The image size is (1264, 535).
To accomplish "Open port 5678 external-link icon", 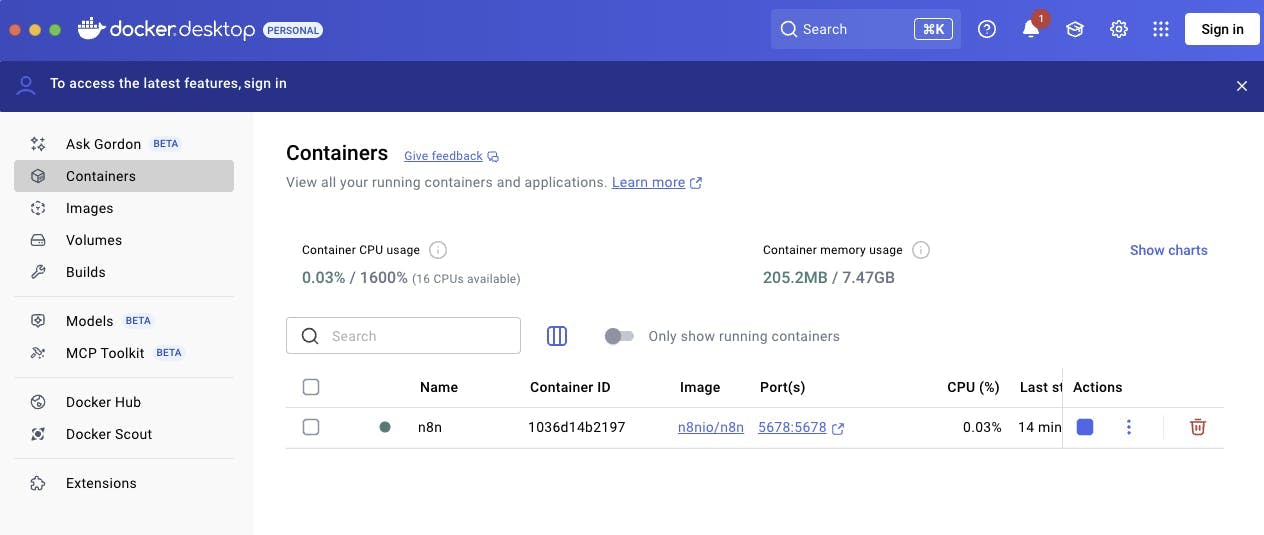I will coord(838,428).
